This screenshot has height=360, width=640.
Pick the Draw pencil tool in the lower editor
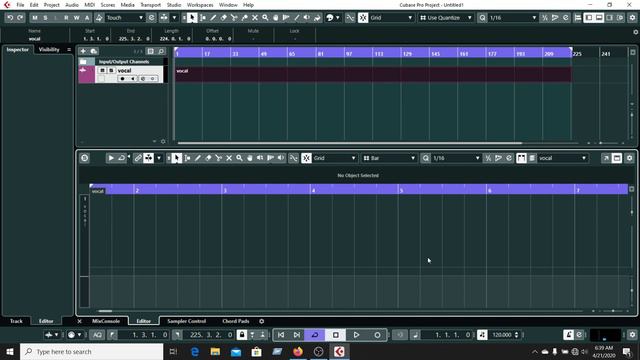coord(198,158)
